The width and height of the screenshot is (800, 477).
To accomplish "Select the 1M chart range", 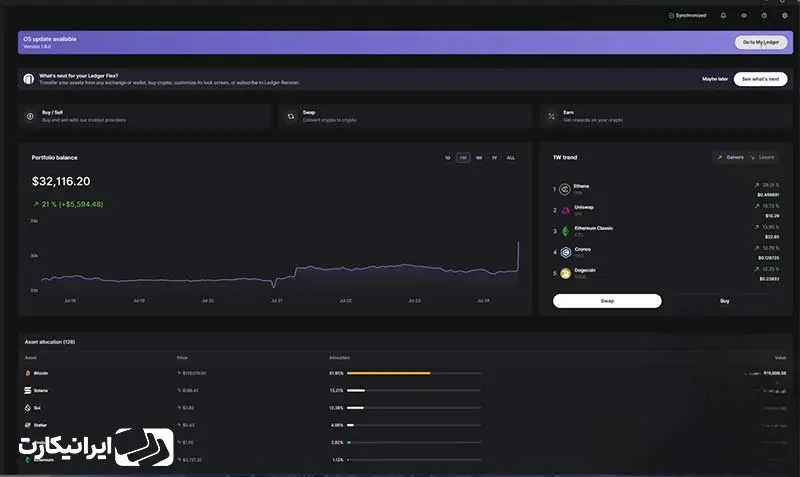I will [x=479, y=158].
